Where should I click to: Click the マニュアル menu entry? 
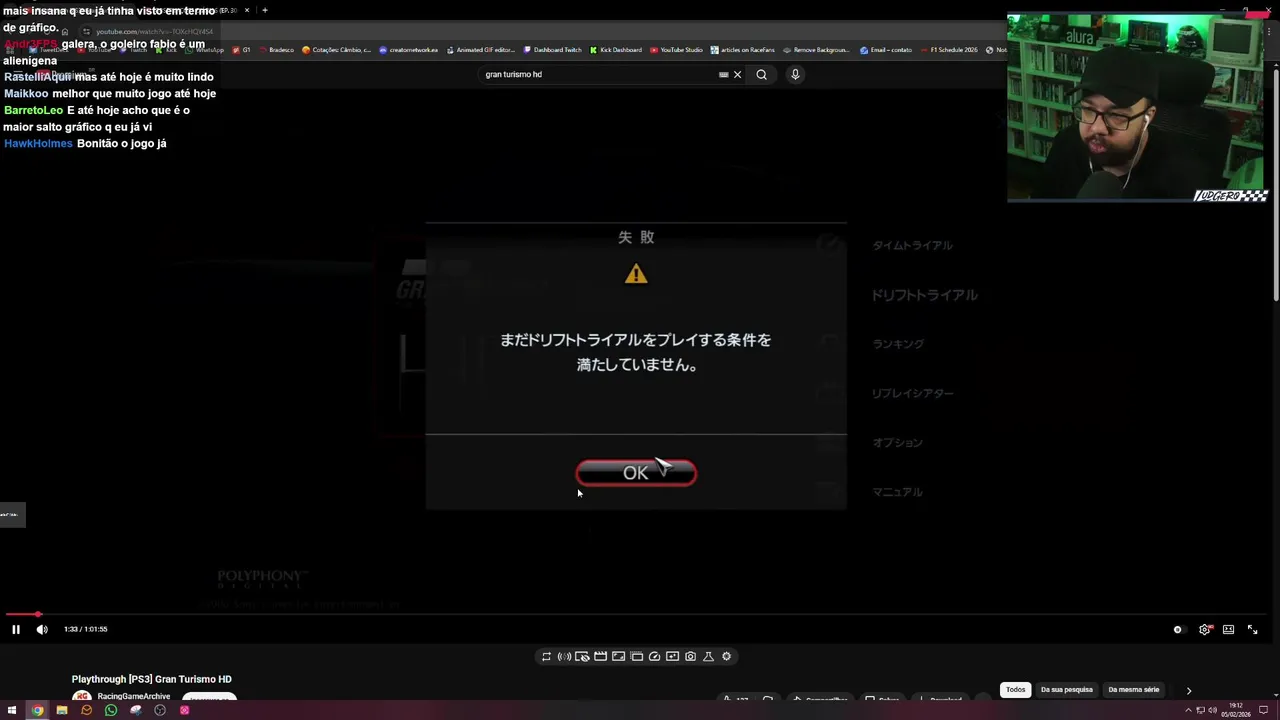coord(897,492)
